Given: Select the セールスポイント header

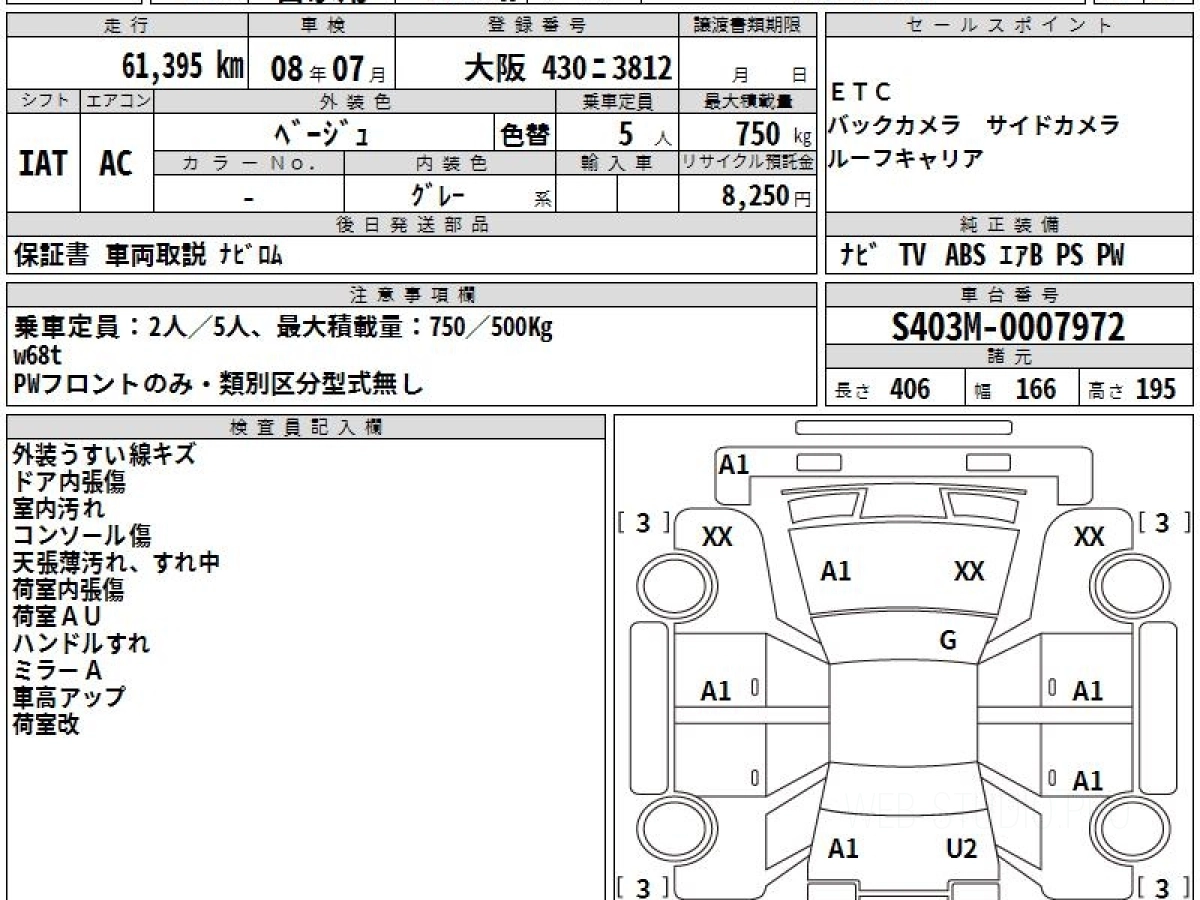Looking at the screenshot, I should pos(1010,26).
